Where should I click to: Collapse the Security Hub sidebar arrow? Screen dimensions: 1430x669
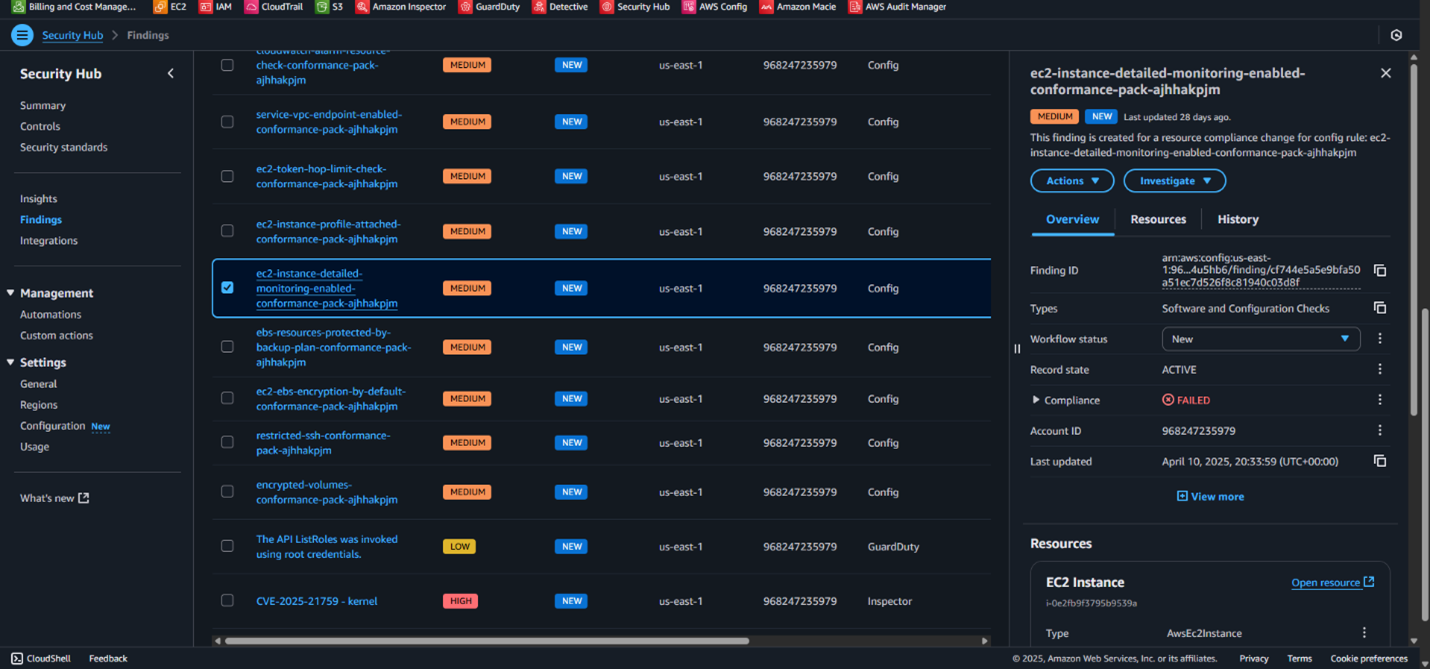[170, 74]
